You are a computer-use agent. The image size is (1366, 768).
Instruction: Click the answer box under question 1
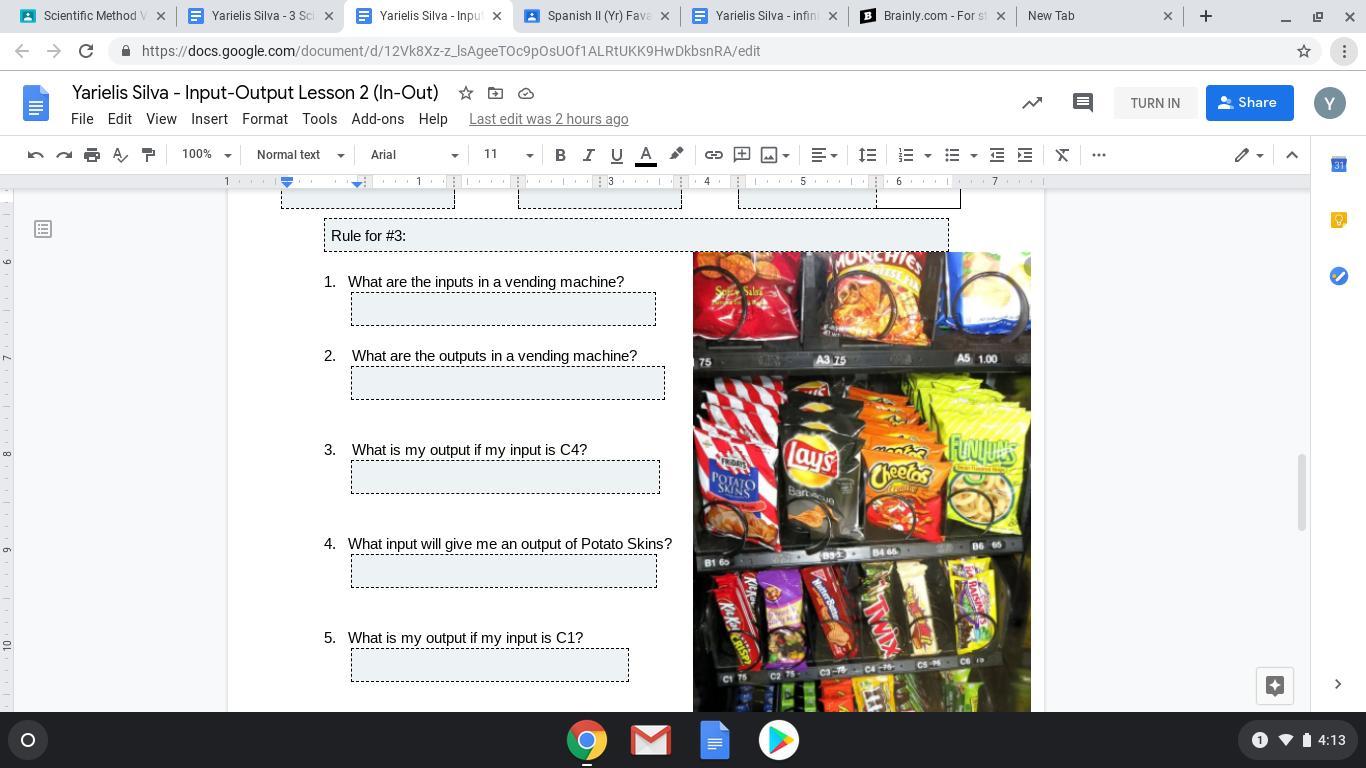click(x=503, y=309)
